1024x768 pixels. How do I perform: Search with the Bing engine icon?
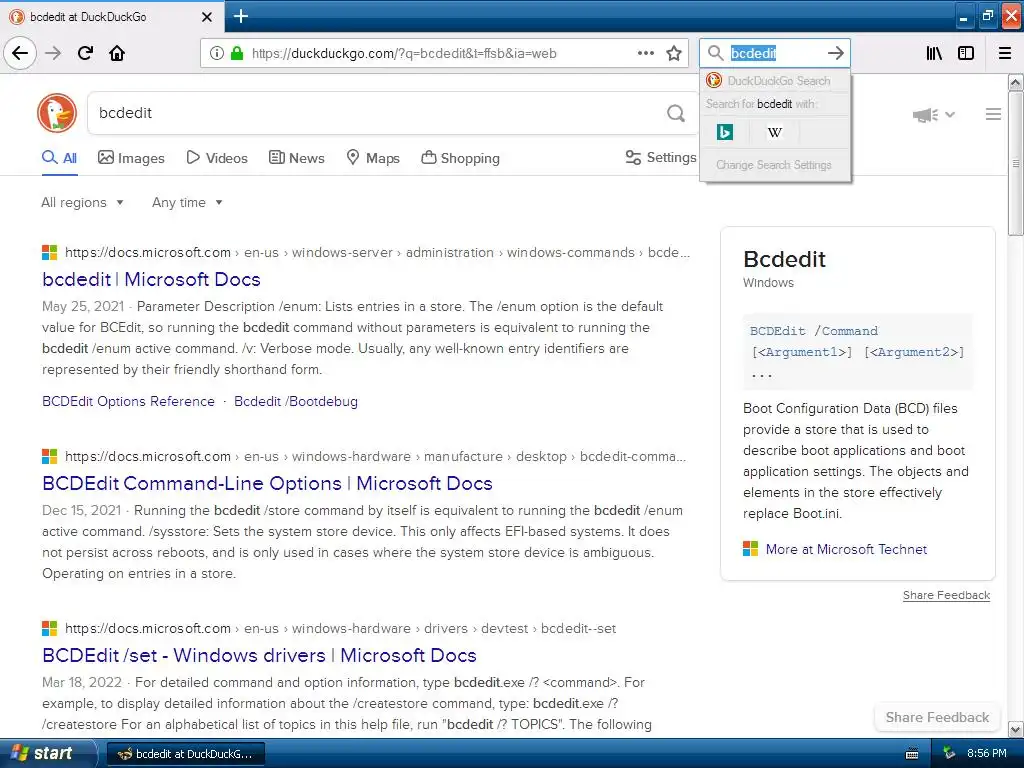click(724, 132)
